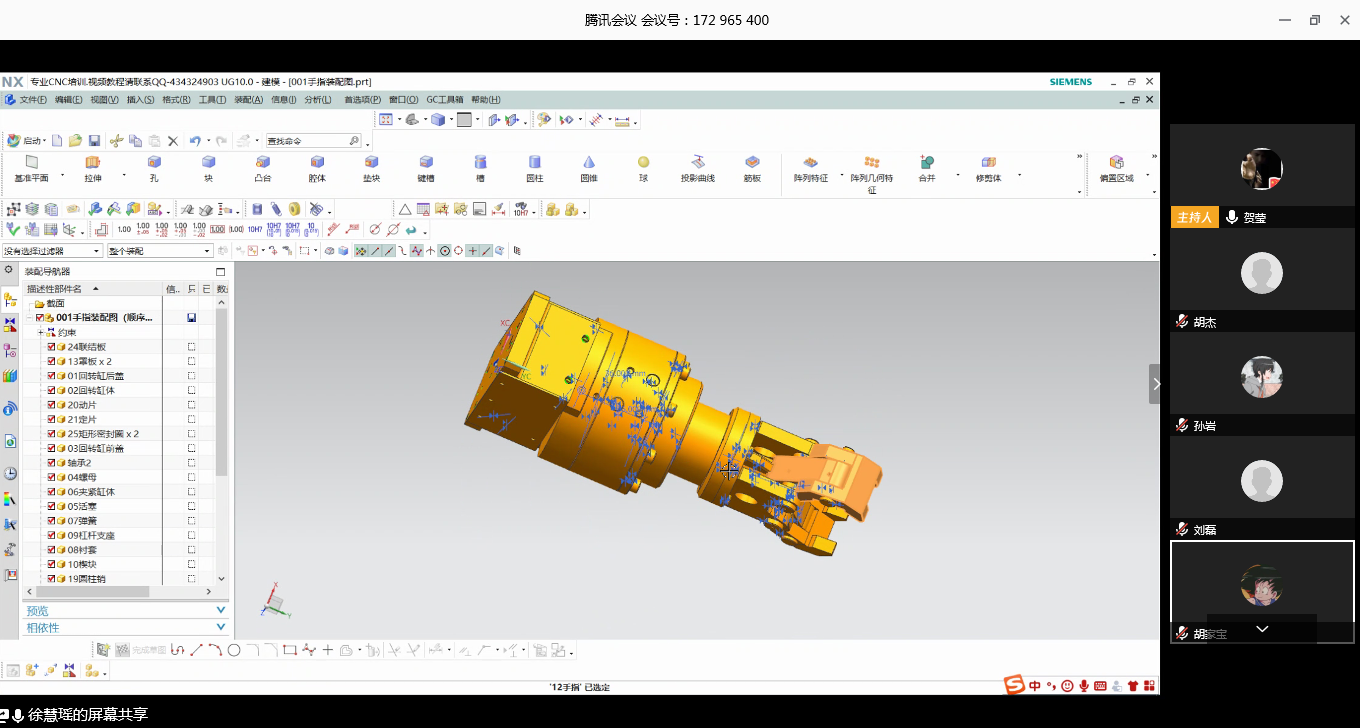Click the 球 (Sphere) primitive icon
The width and height of the screenshot is (1360, 728).
click(643, 163)
